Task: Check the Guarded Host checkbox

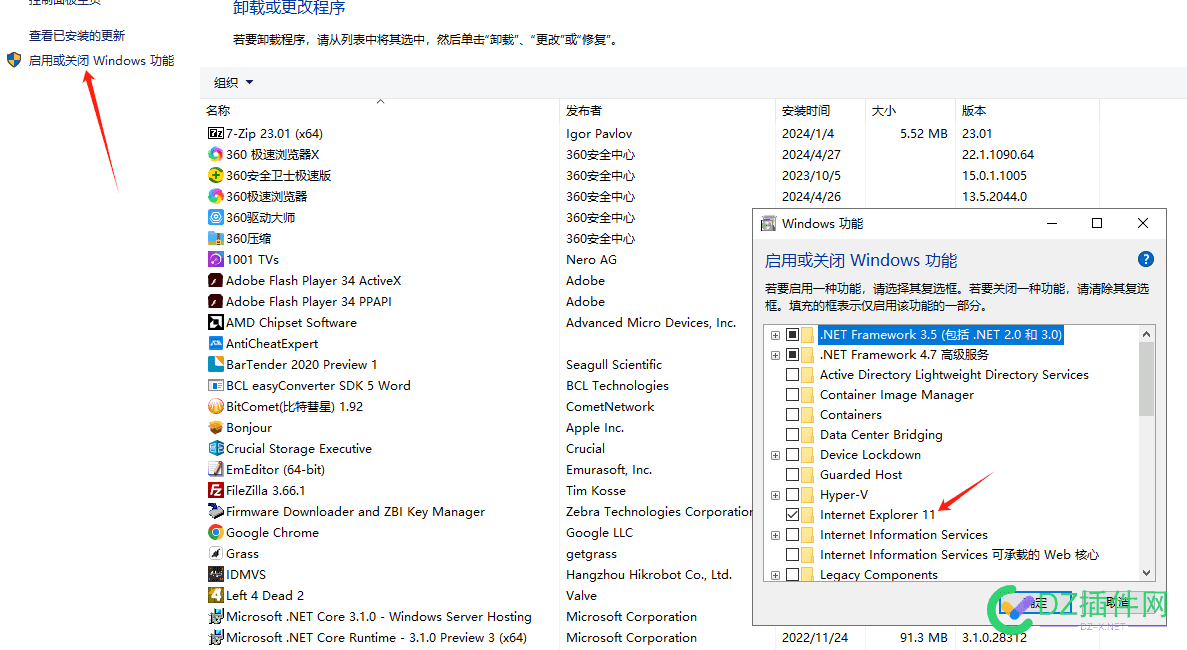Action: pos(793,474)
